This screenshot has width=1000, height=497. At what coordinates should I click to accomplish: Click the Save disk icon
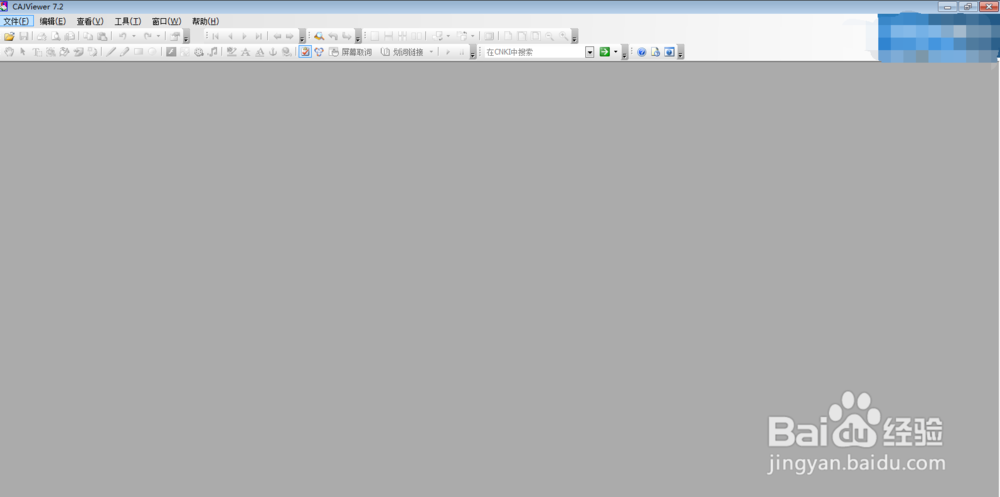[x=24, y=36]
